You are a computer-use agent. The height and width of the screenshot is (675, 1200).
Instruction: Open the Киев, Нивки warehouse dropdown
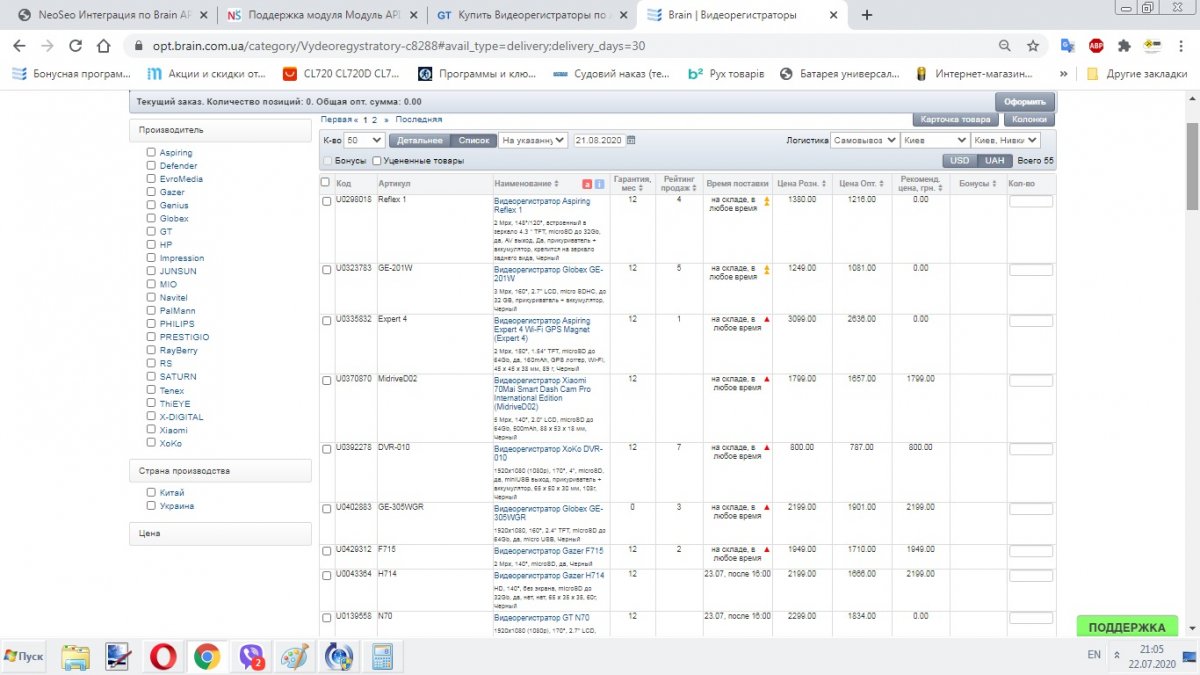click(x=1006, y=140)
